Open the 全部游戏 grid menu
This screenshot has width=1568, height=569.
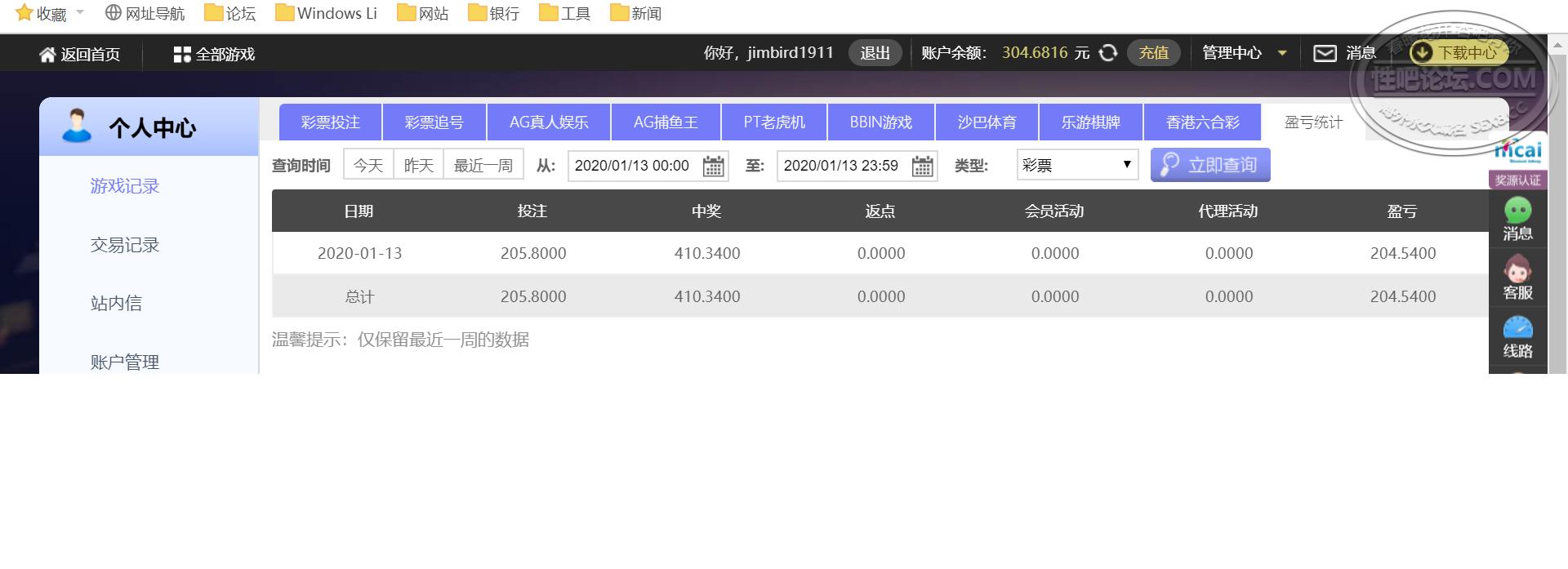pyautogui.click(x=214, y=54)
